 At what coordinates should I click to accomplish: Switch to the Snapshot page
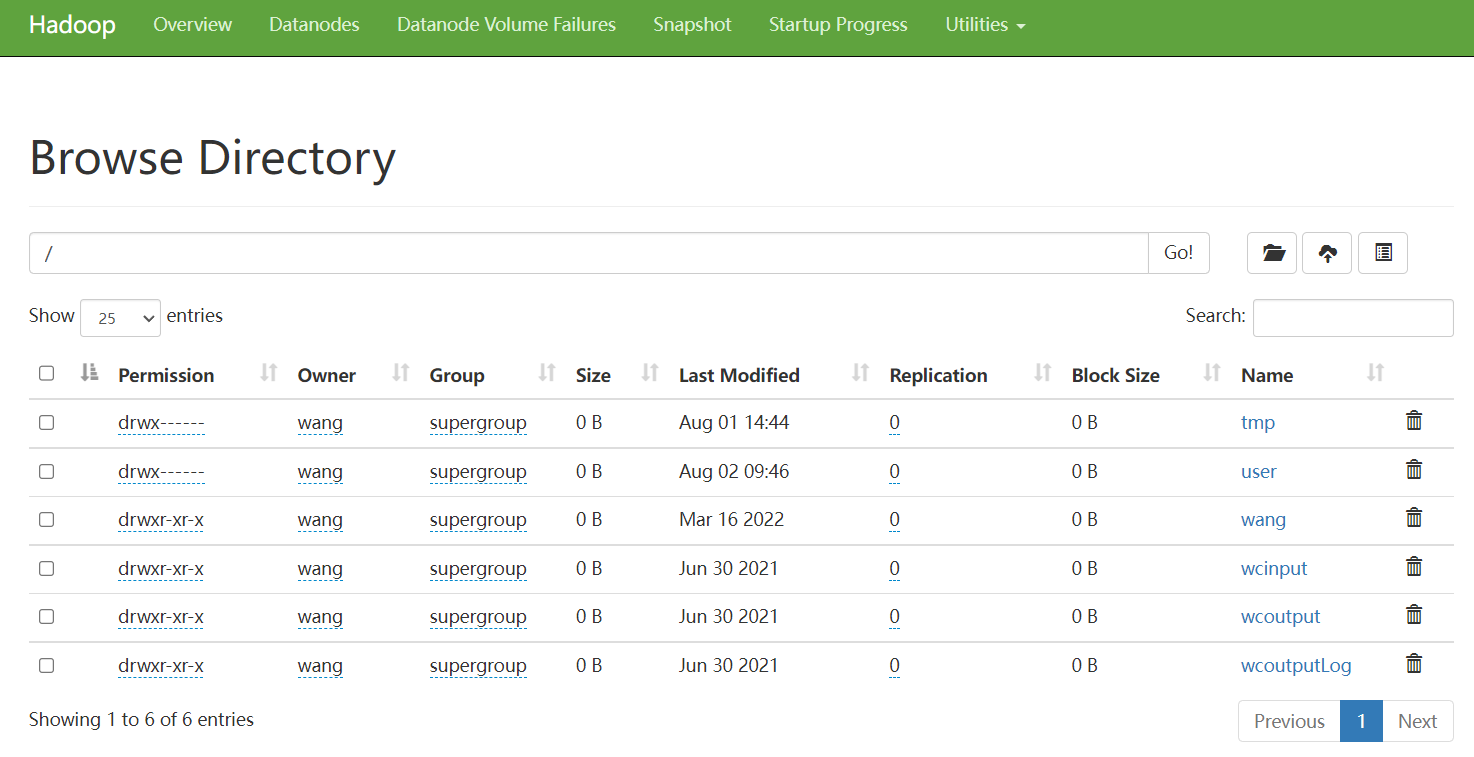coord(692,25)
